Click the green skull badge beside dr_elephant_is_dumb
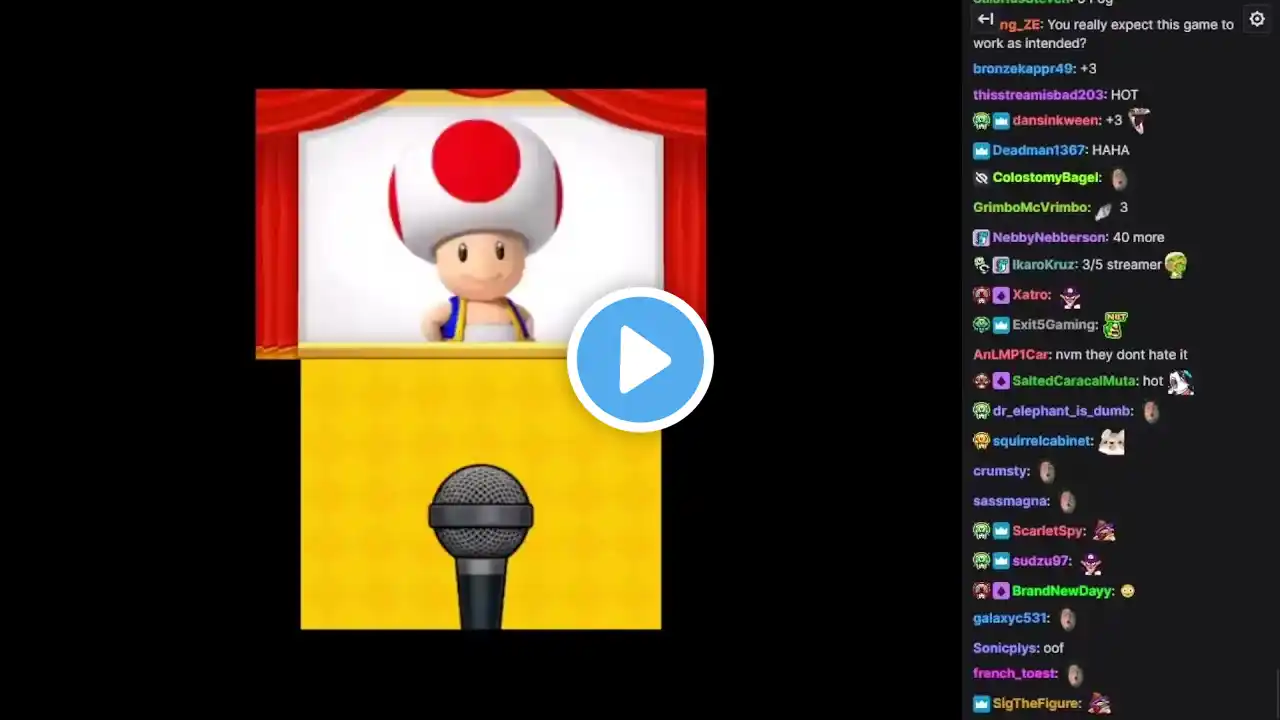The height and width of the screenshot is (720, 1280). point(981,411)
